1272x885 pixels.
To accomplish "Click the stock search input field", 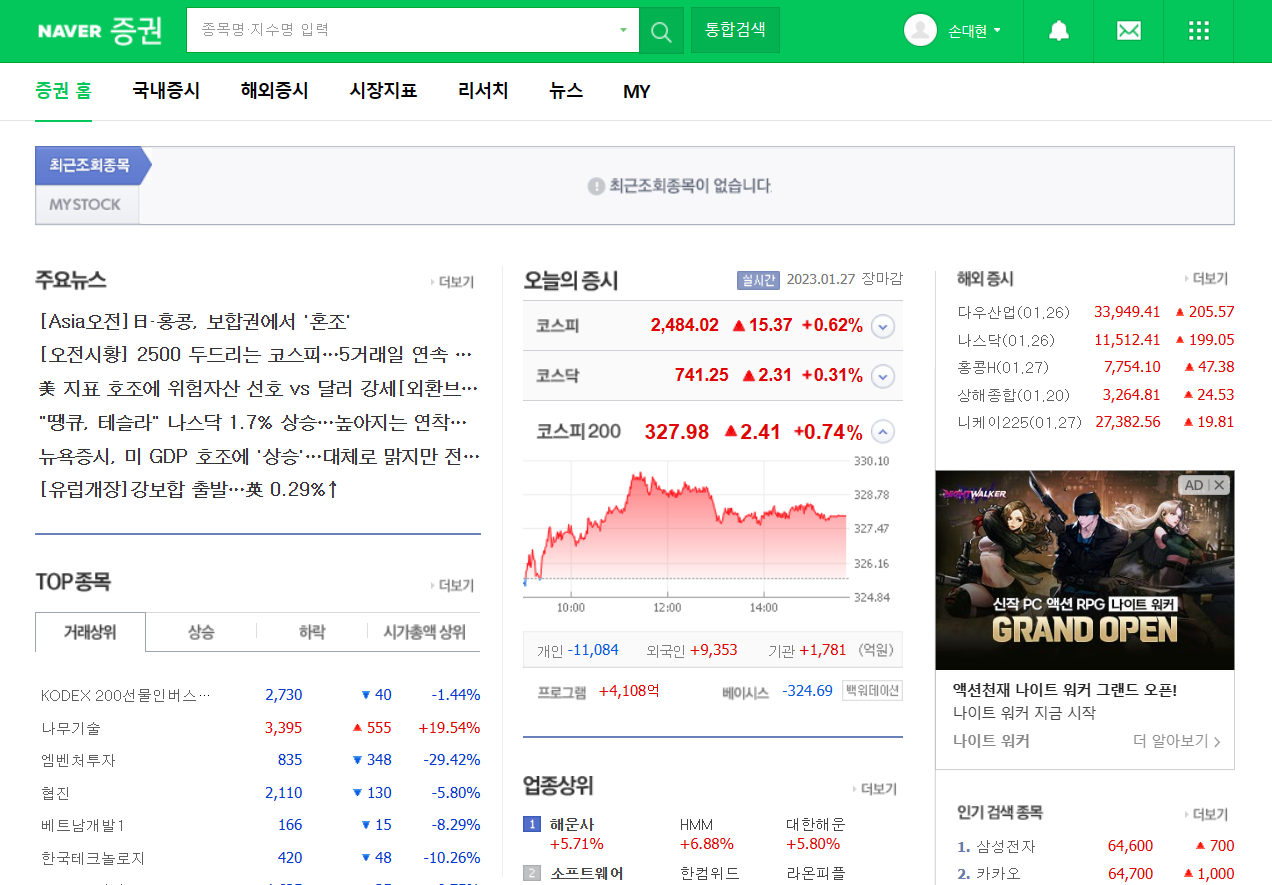I will pos(400,31).
